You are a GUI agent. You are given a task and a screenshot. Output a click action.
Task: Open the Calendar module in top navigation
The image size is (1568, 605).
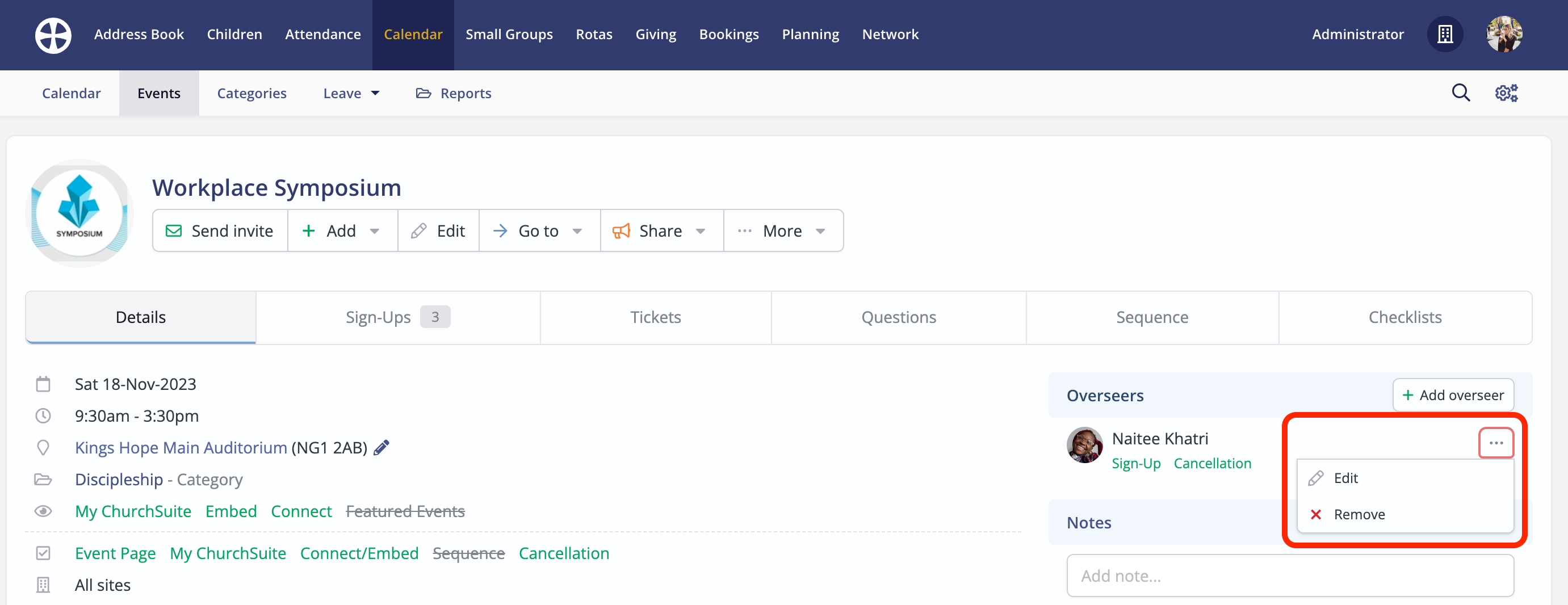413,35
